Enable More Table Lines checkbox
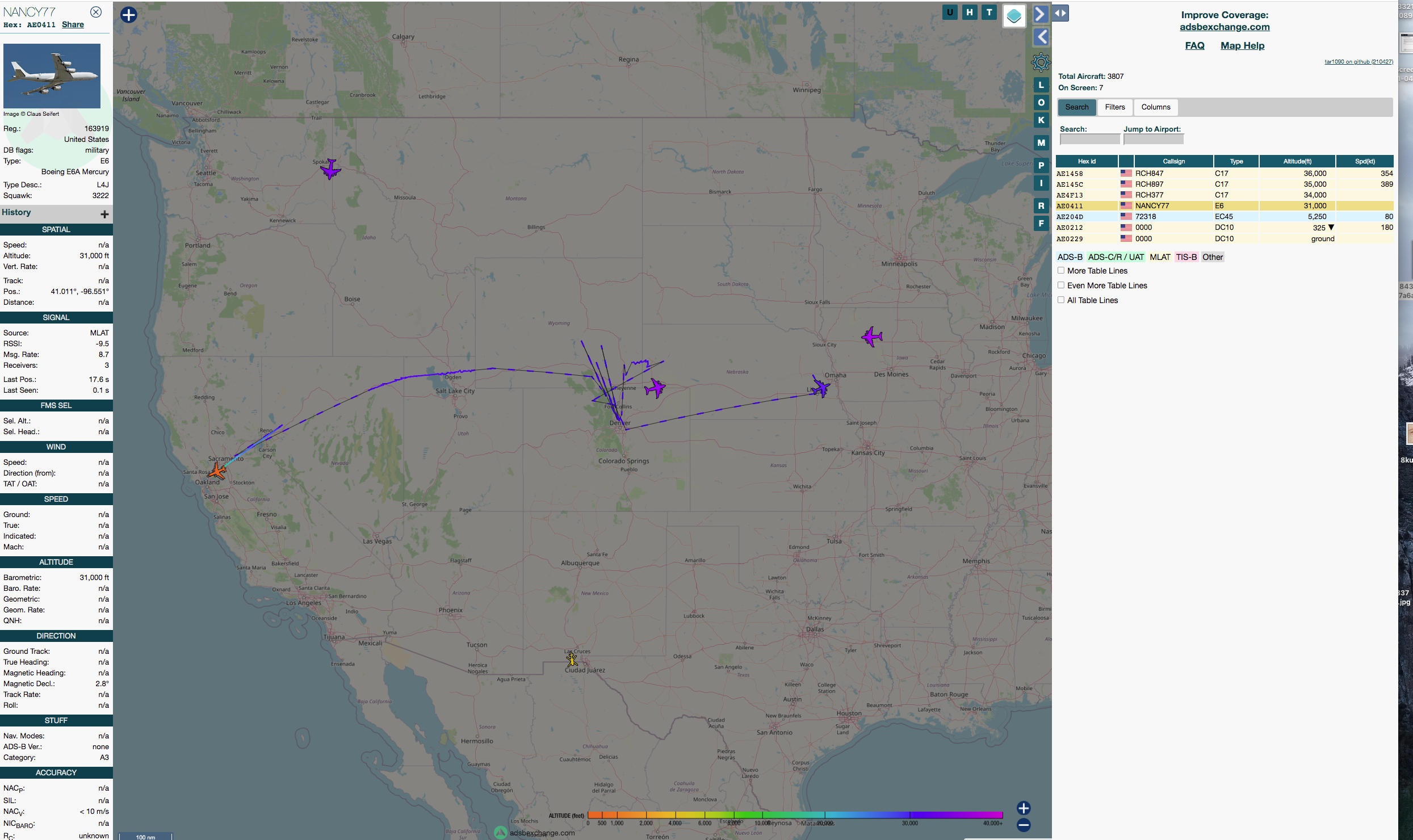Image resolution: width=1413 pixels, height=840 pixels. tap(1060, 271)
